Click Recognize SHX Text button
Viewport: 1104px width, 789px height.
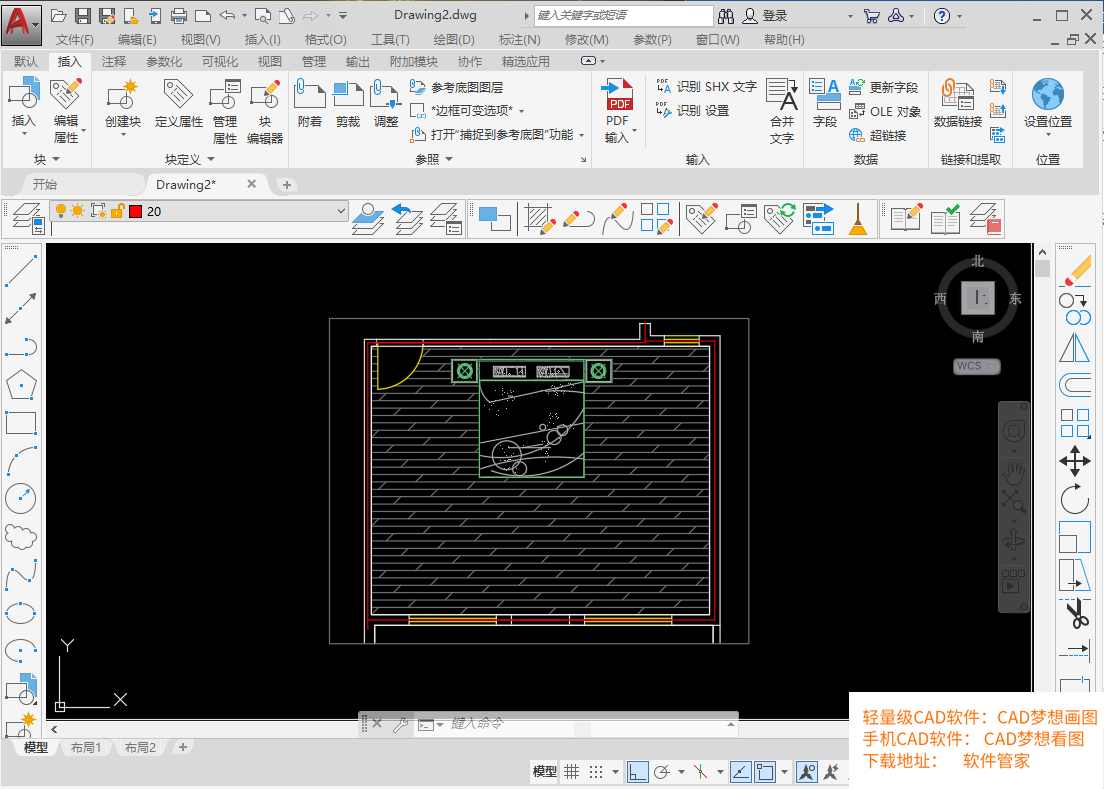(x=706, y=87)
